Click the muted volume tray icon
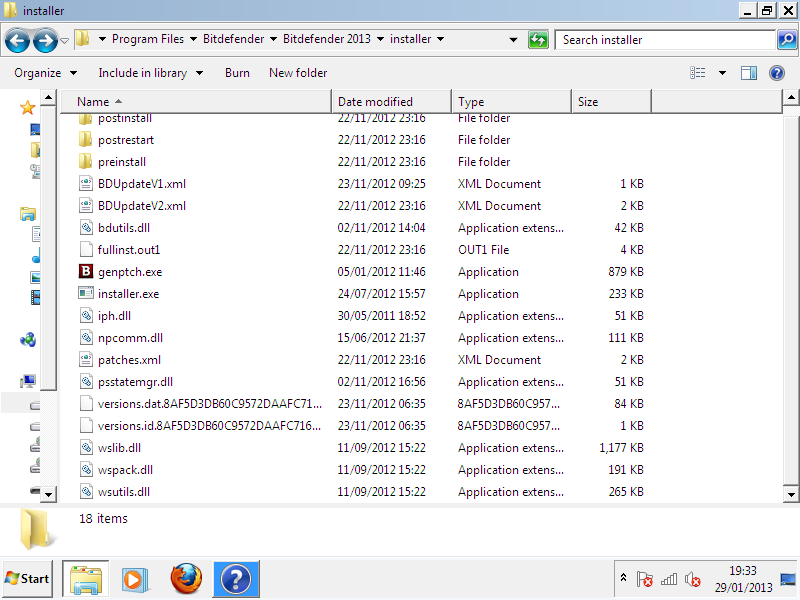This screenshot has width=800, height=600. pyautogui.click(x=693, y=579)
